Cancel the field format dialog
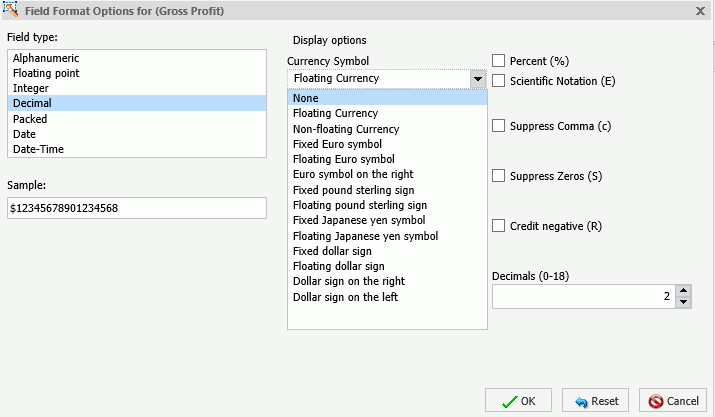Viewport: 715px width, 417px height. click(673, 401)
